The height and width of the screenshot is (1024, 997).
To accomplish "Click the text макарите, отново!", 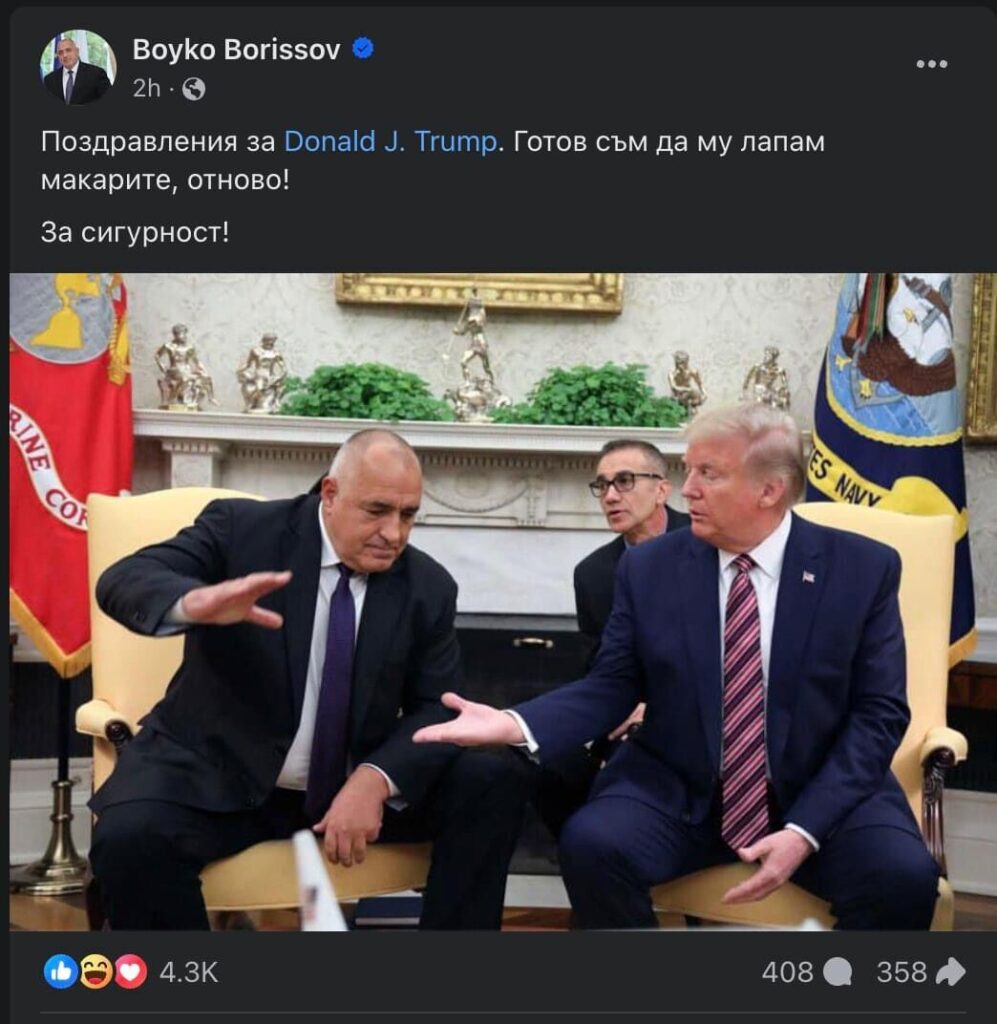I will (165, 180).
